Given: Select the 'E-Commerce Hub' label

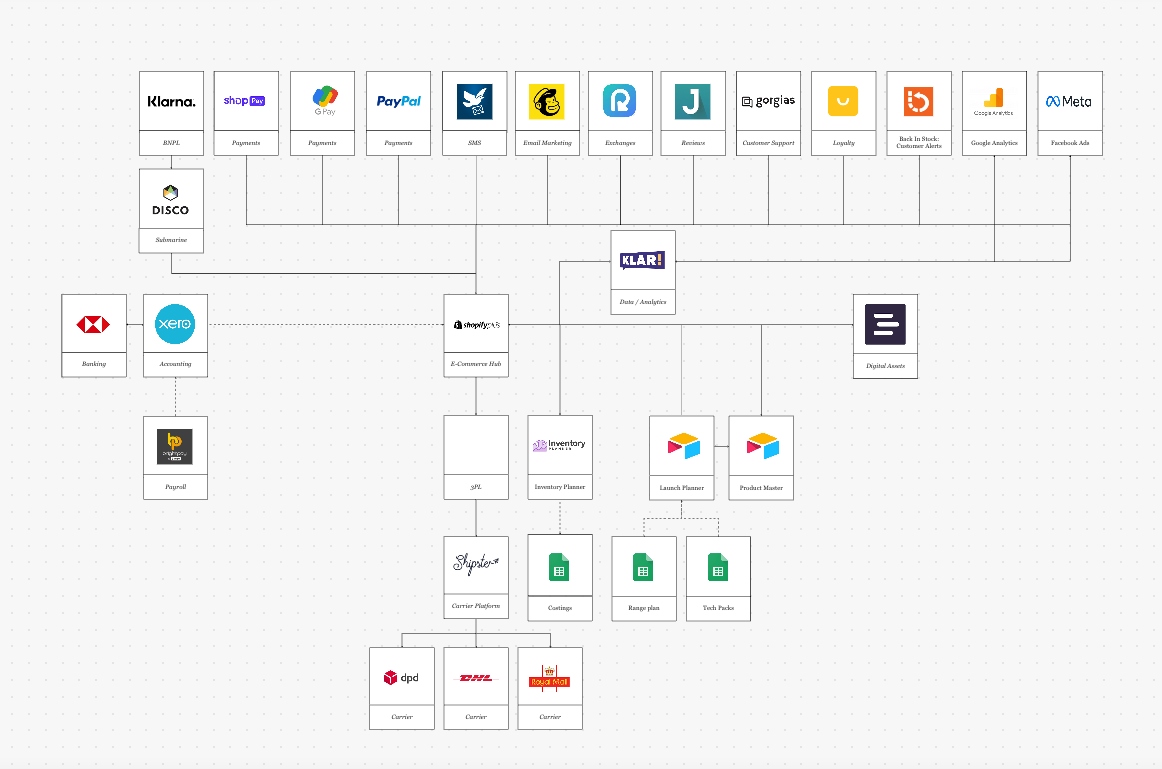Looking at the screenshot, I should point(476,364).
